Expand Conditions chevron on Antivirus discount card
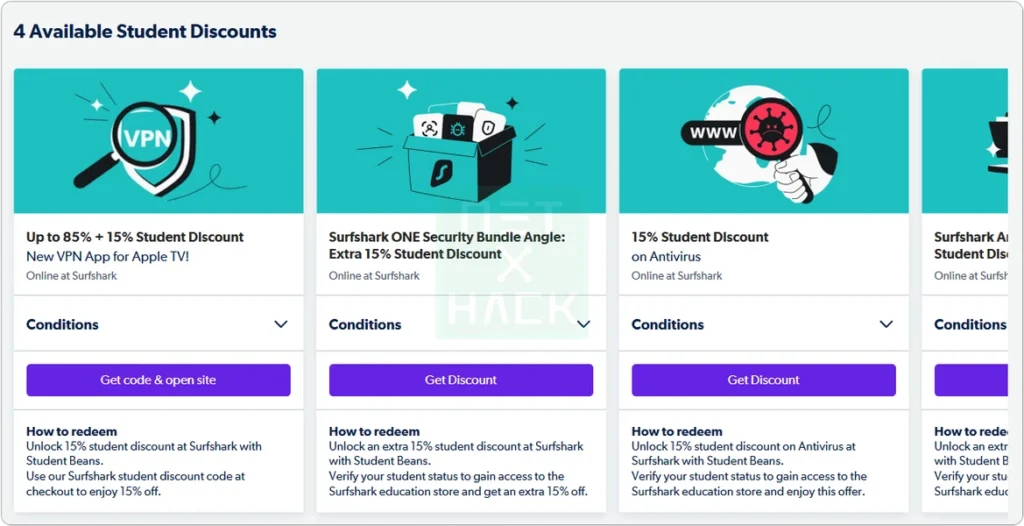The height and width of the screenshot is (526, 1024). tap(886, 324)
